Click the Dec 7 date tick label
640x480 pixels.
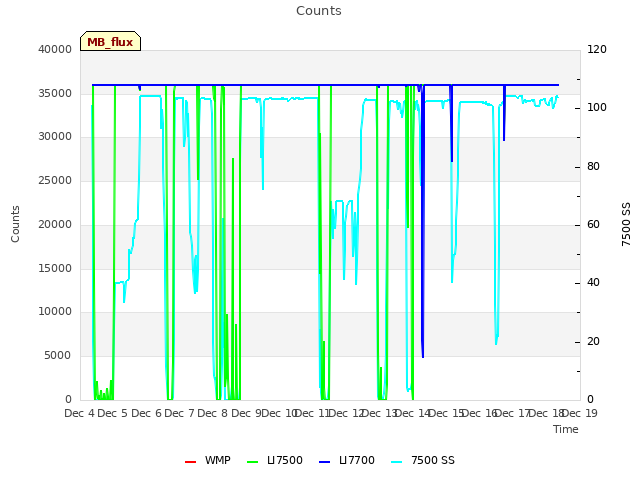point(179,413)
